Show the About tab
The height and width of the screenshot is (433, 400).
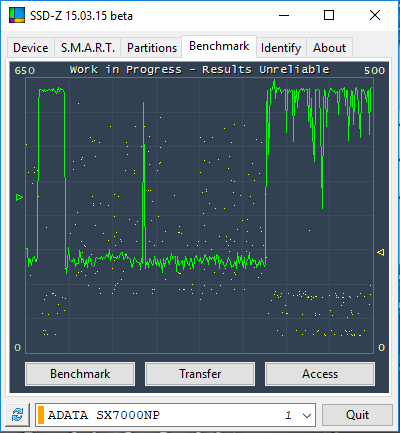(x=329, y=48)
